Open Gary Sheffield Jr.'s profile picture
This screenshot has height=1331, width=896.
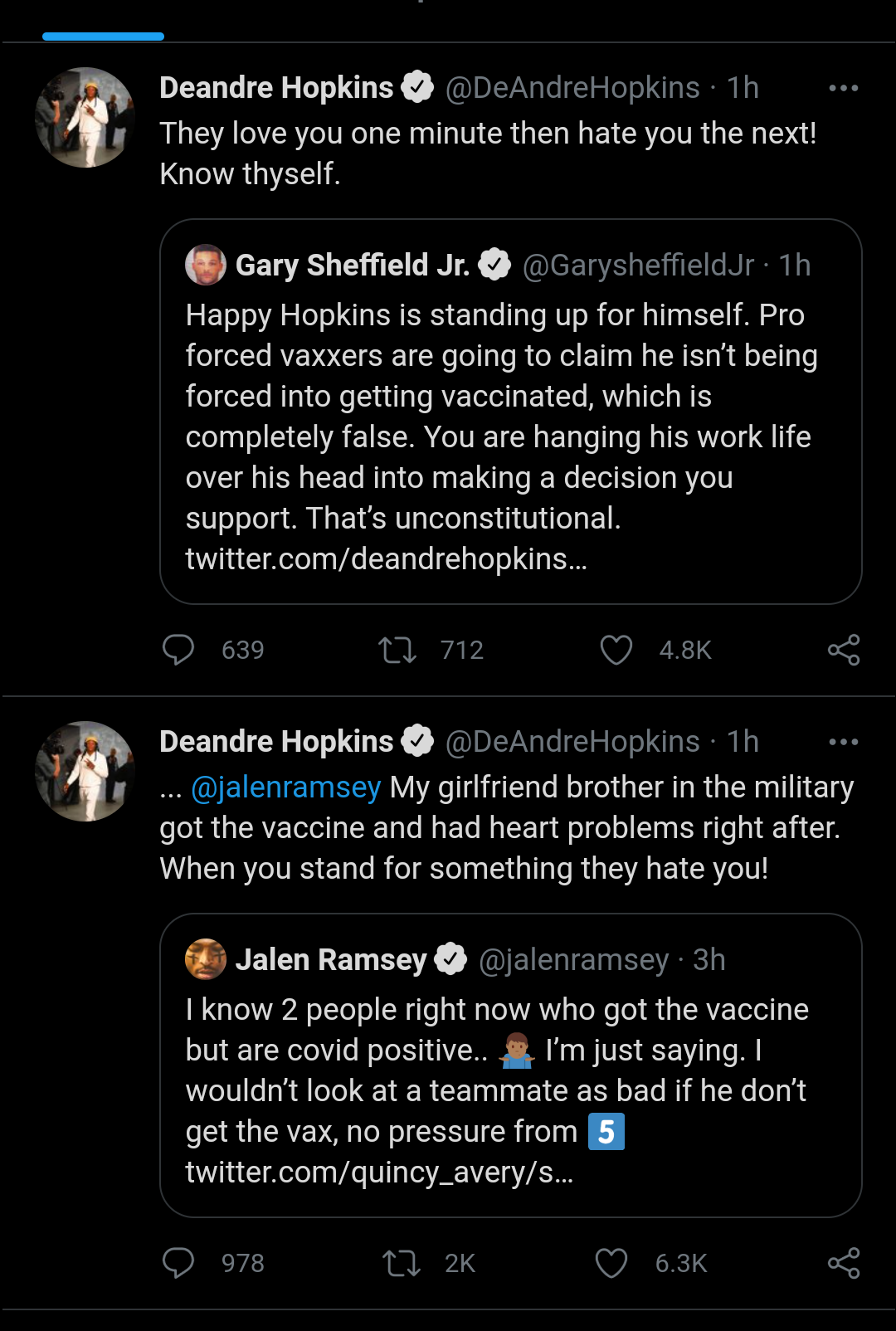tap(205, 265)
